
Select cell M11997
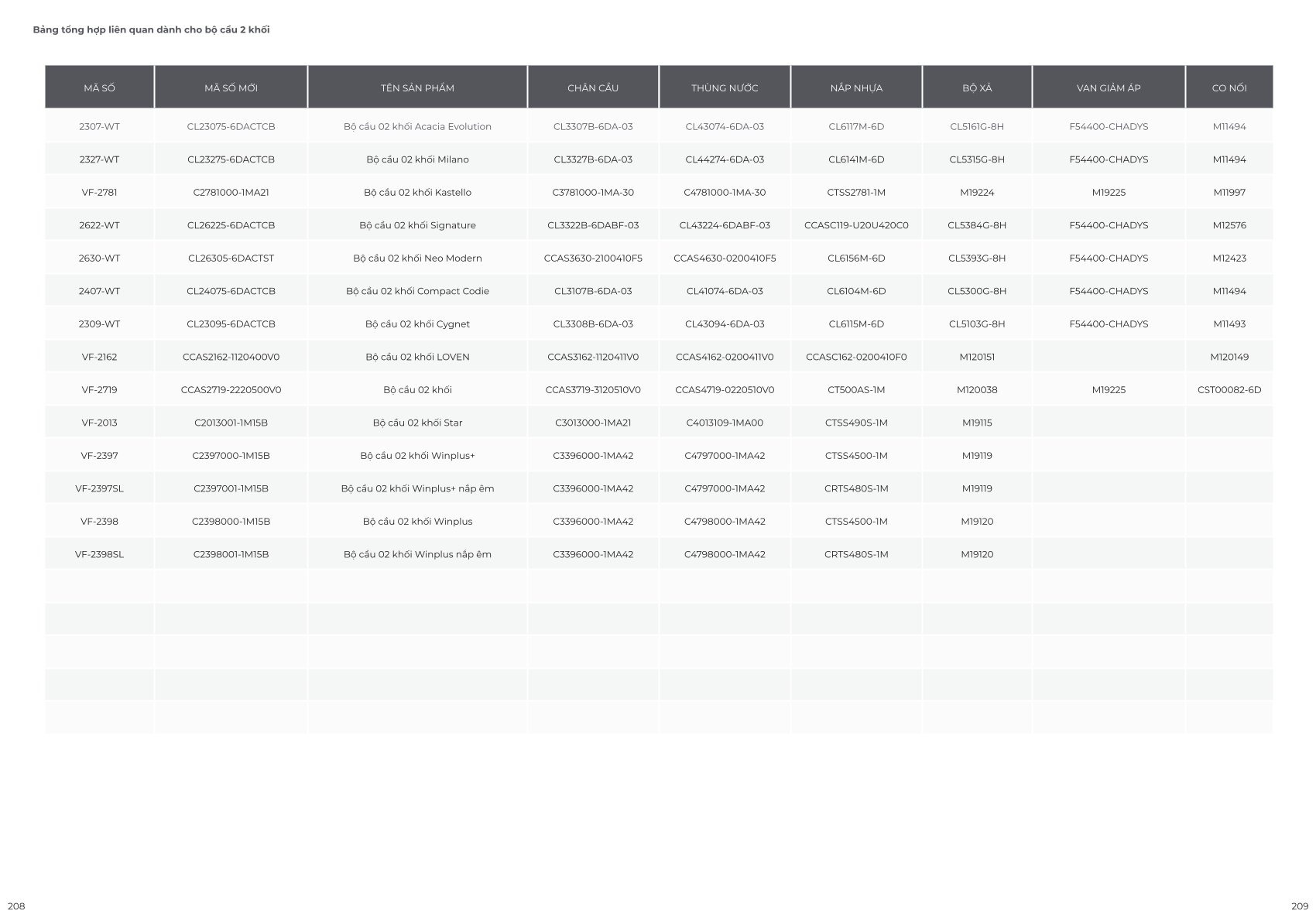[x=1229, y=192]
